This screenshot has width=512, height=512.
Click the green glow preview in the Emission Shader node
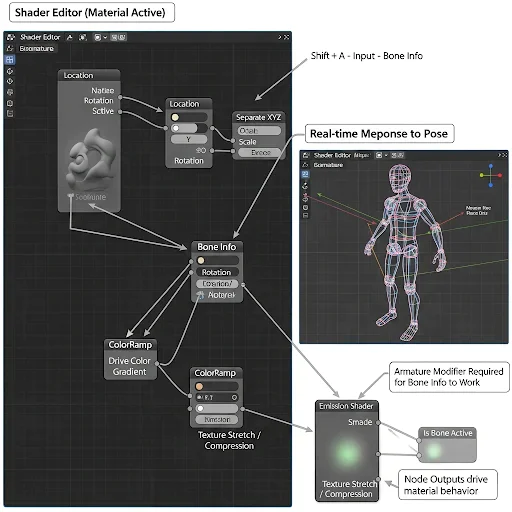(x=347, y=453)
